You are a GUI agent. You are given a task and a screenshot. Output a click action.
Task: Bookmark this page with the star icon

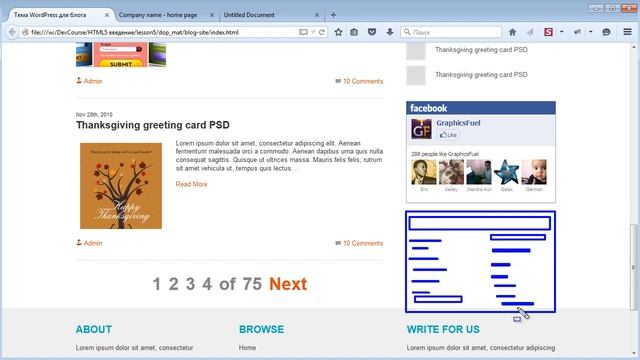(338, 32)
